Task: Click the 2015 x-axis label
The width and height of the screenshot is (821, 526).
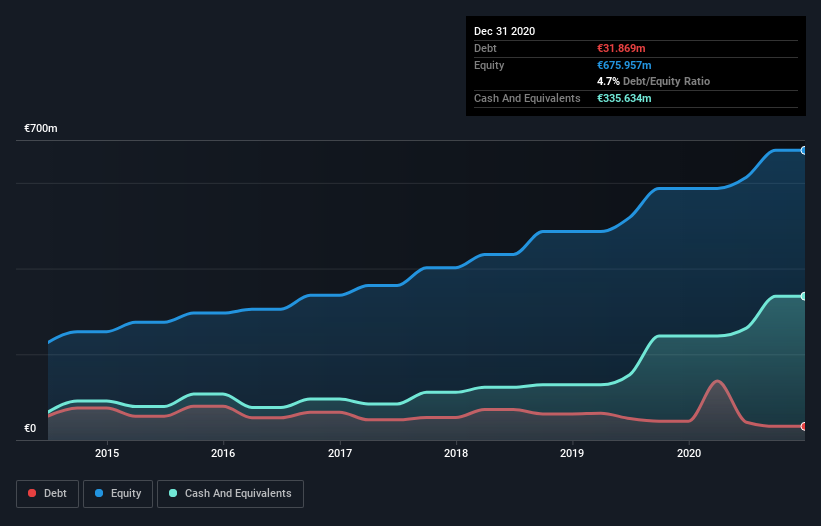Action: point(107,453)
